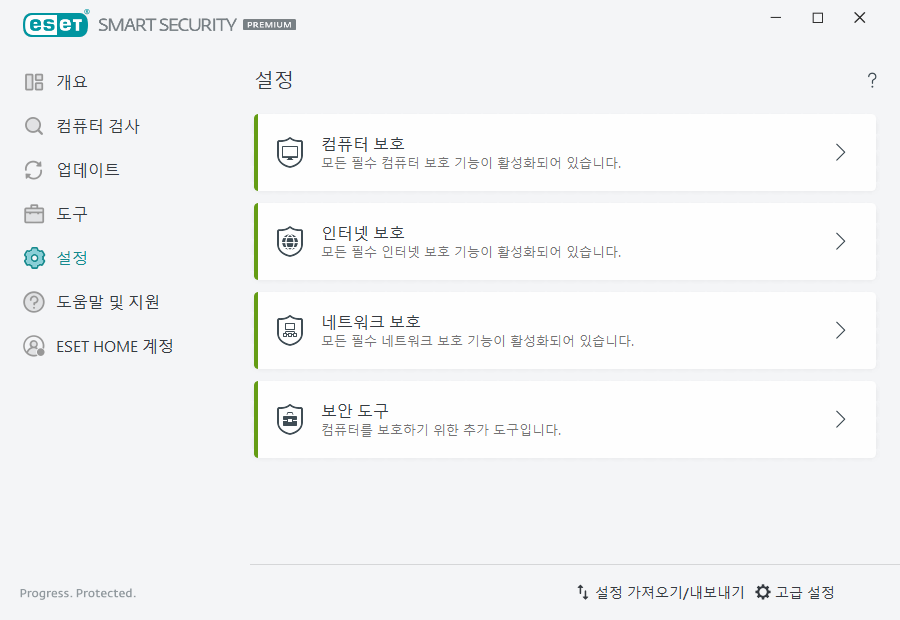The image size is (900, 620).
Task: Expand 네트워크 보호 with its chevron arrow
Action: pos(841,330)
